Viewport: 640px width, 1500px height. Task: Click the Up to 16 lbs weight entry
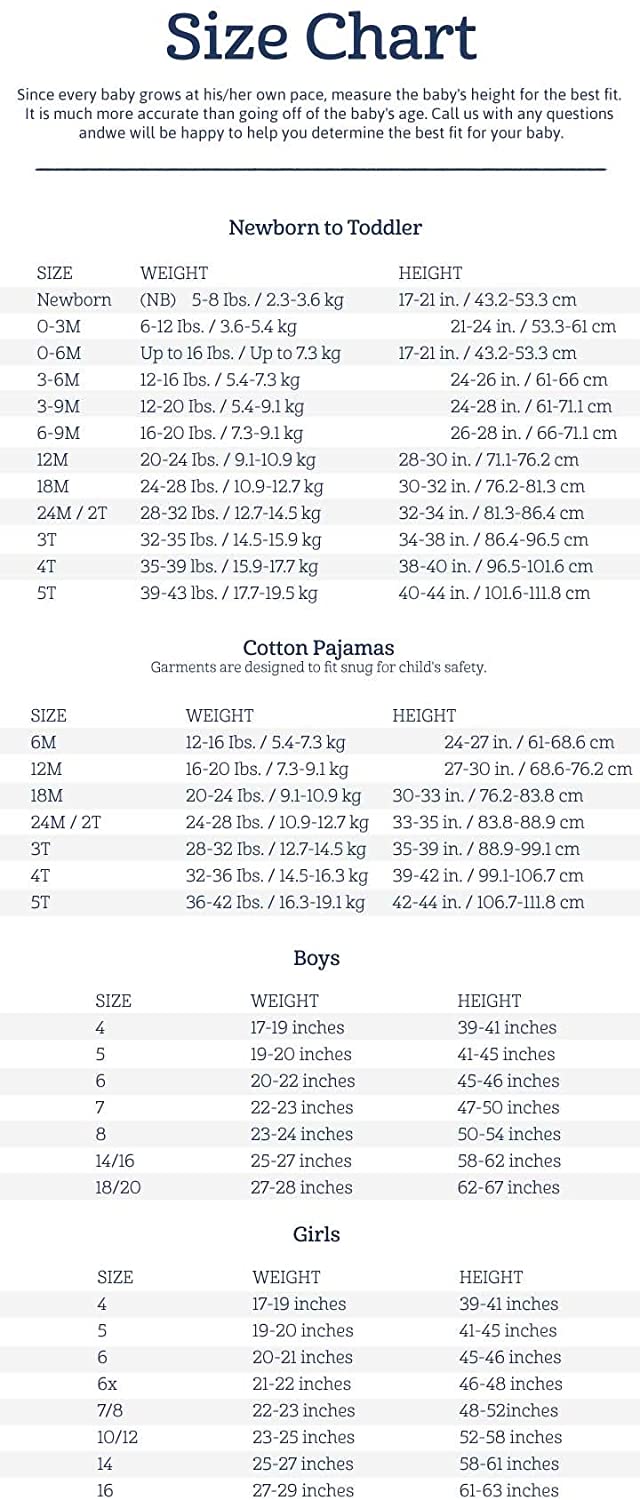tap(240, 353)
